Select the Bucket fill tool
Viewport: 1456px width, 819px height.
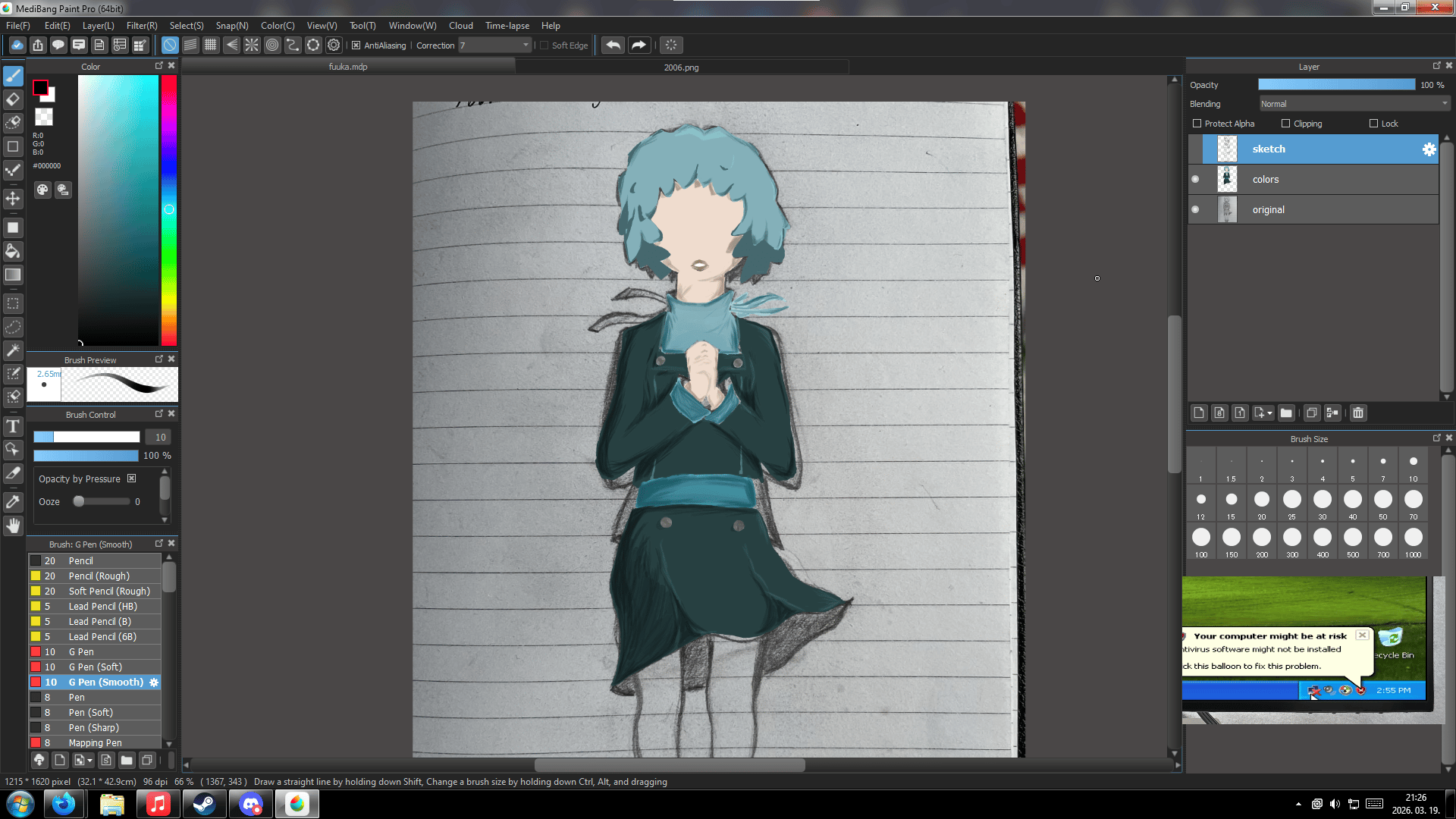tap(13, 251)
